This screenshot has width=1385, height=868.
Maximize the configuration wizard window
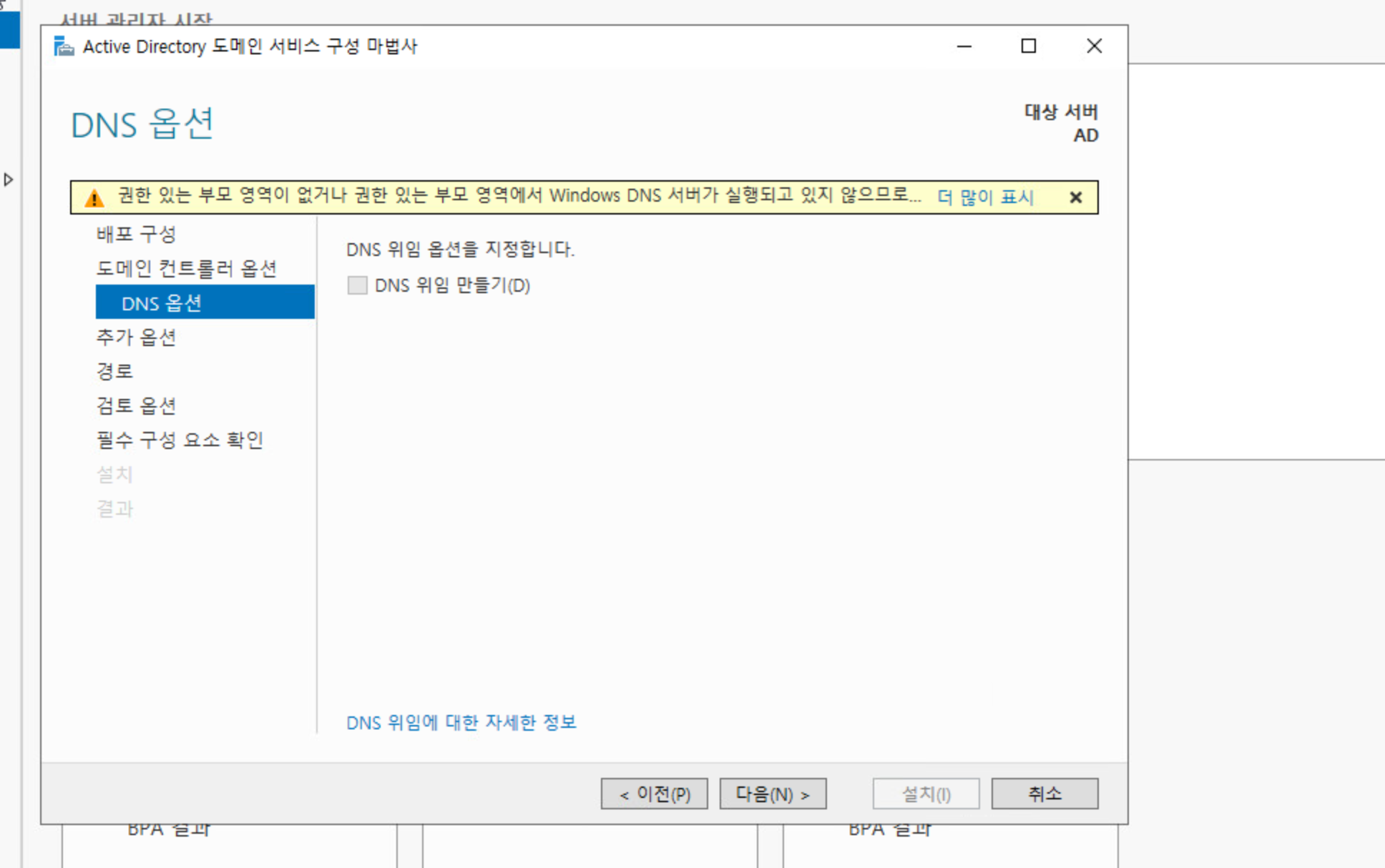[1028, 46]
